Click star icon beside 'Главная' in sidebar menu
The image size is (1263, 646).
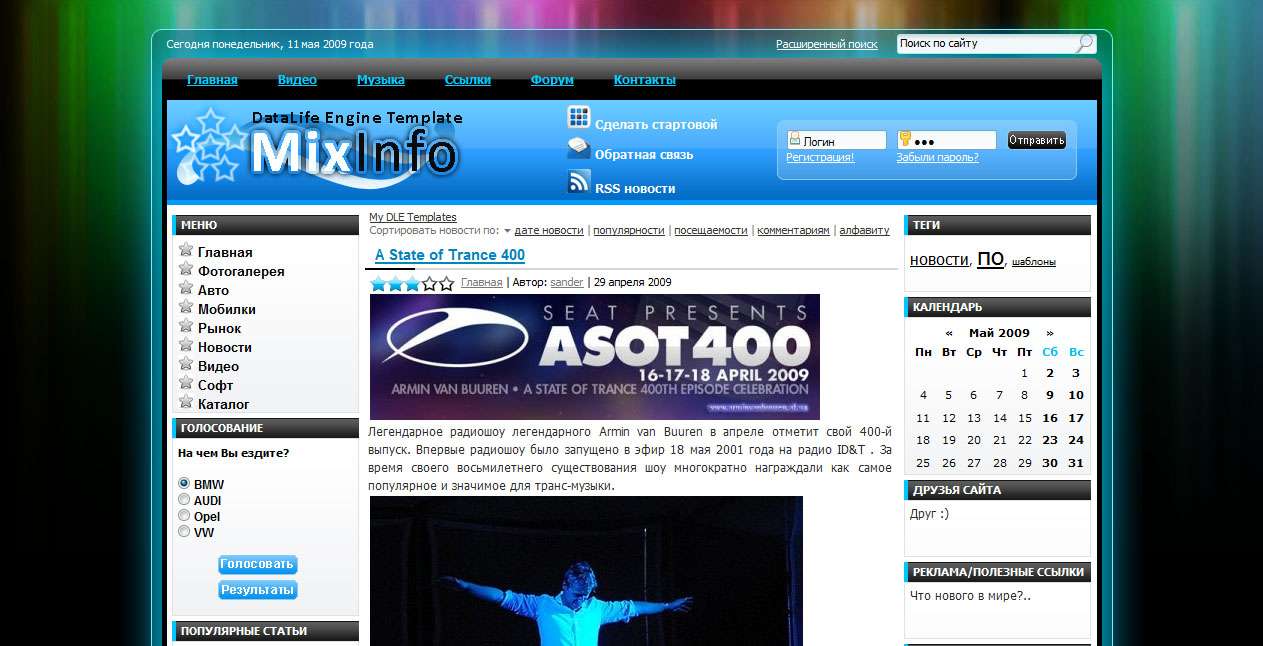(186, 250)
